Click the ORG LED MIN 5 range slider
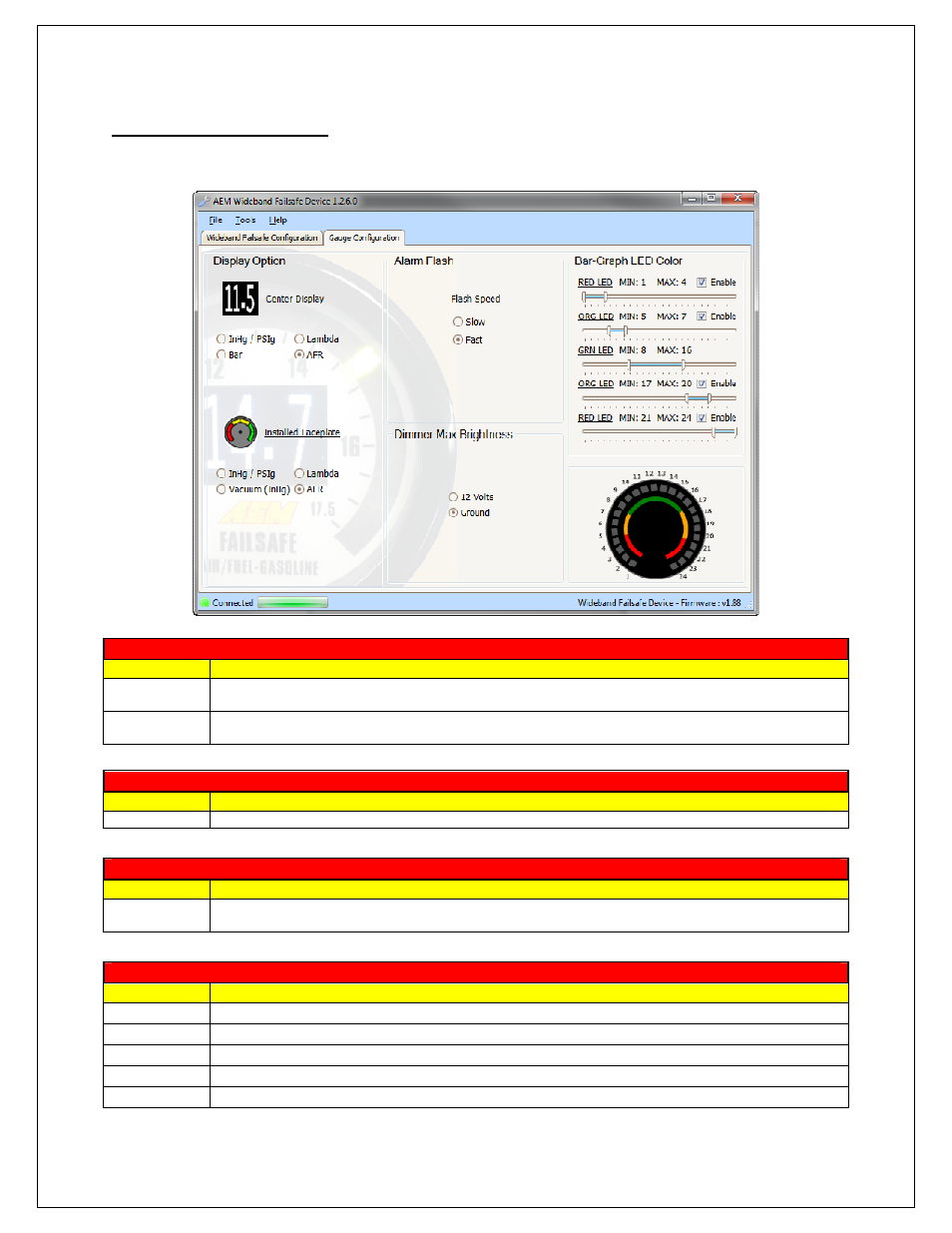Image resolution: width=952 pixels, height=1233 pixels. tap(659, 331)
